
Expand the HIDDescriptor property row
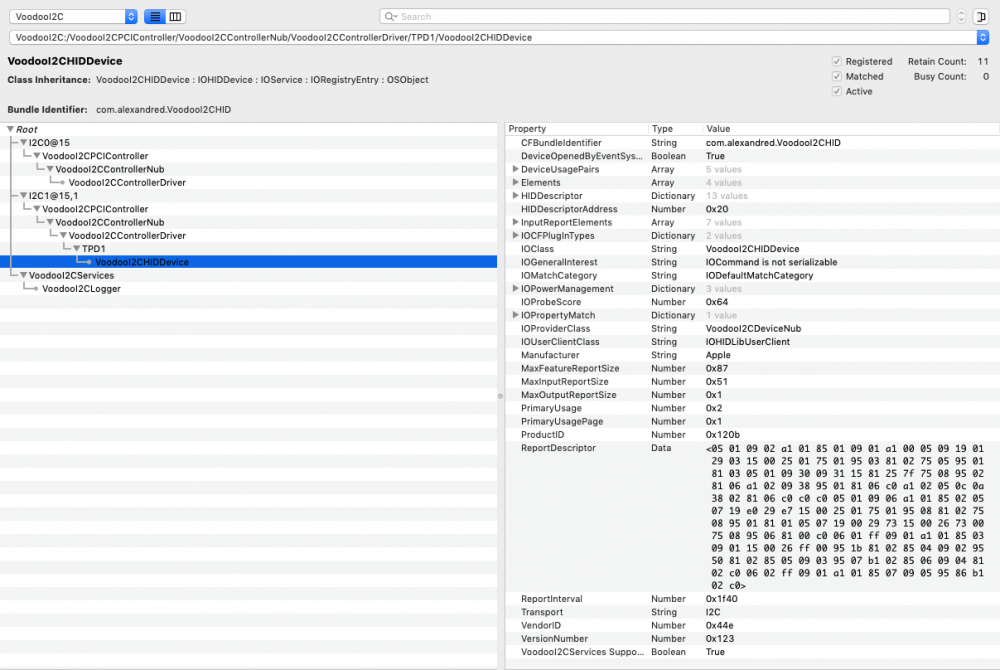coord(516,196)
